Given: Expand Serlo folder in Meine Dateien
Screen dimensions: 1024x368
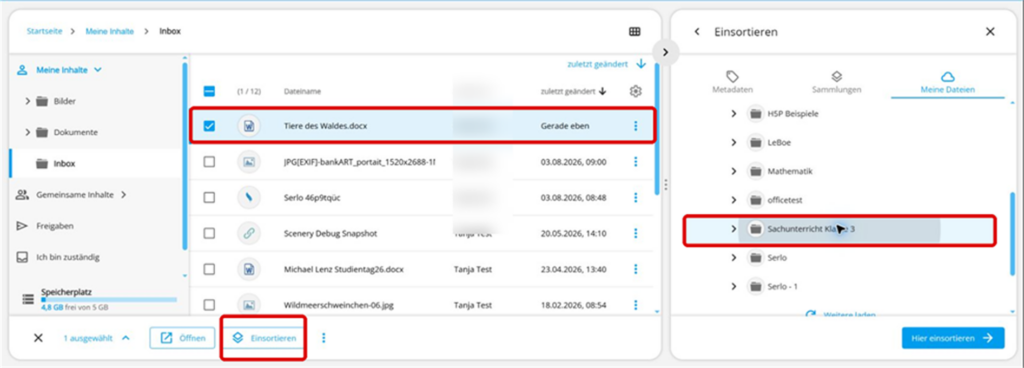Looking at the screenshot, I should click(x=733, y=258).
